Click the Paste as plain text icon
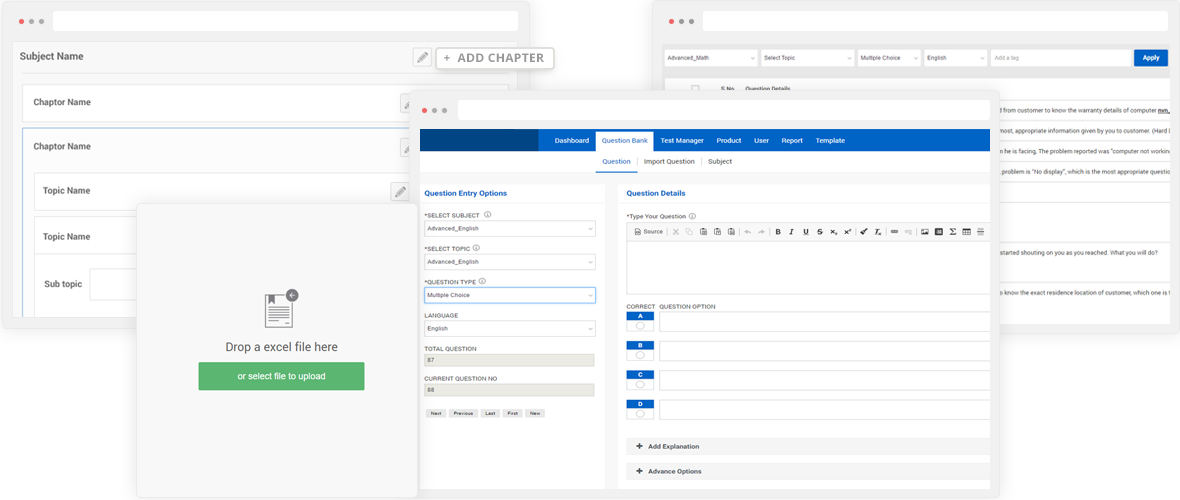Screen dimensions: 1180x500 click(717, 232)
